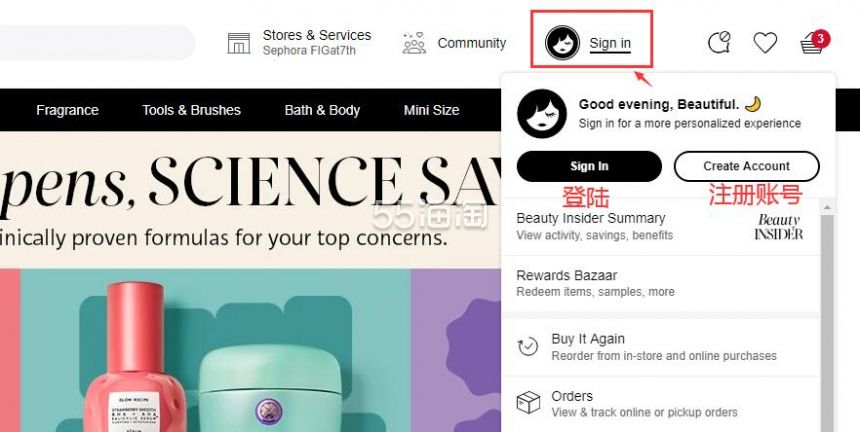The width and height of the screenshot is (860, 432).
Task: Click the dropdown panel scrollbar up arrow
Action: [827, 207]
